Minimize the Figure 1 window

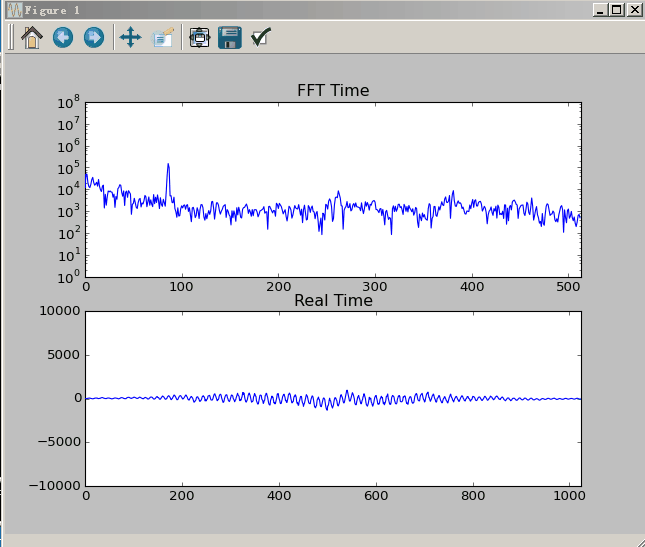coord(600,10)
